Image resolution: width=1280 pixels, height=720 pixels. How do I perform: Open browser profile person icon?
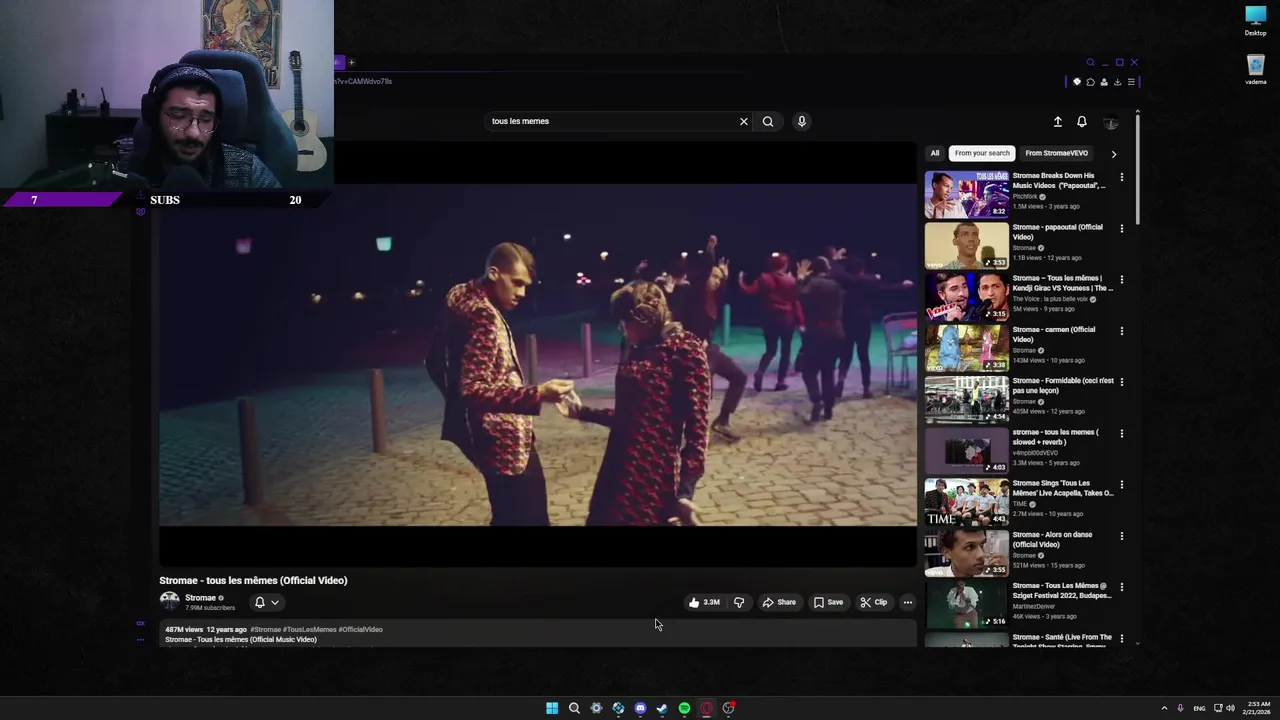[1104, 82]
